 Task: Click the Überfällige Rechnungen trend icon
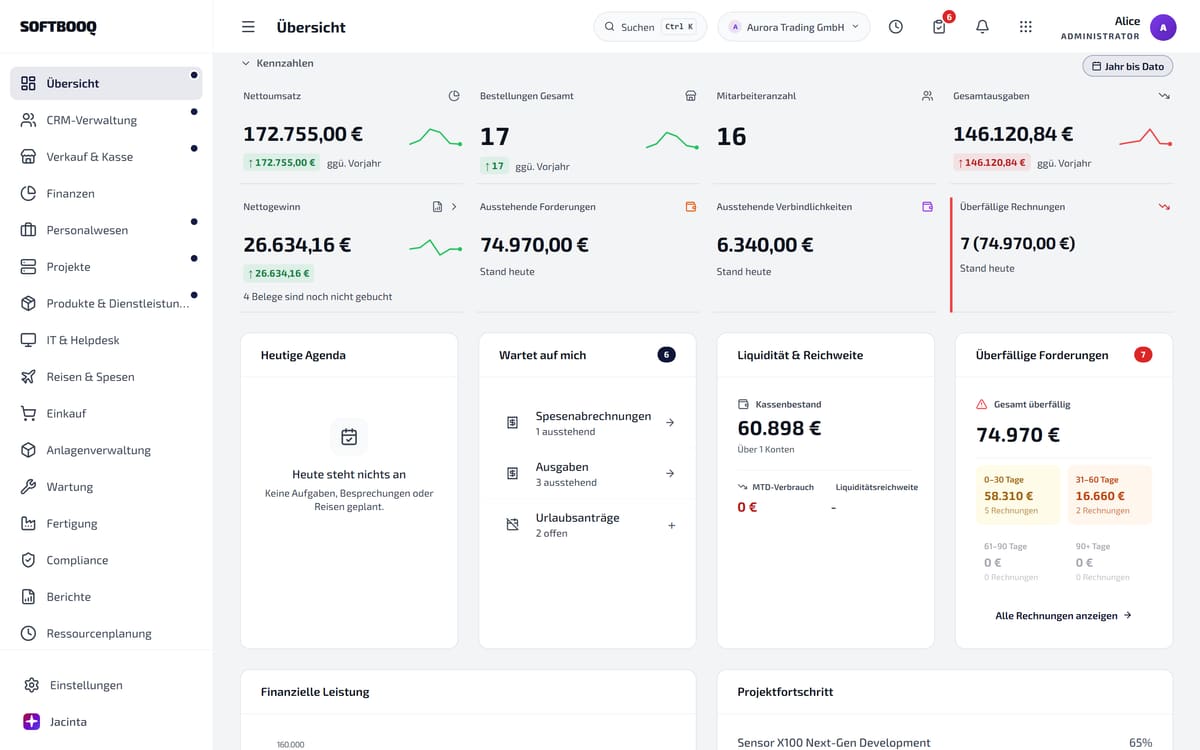tap(1164, 207)
